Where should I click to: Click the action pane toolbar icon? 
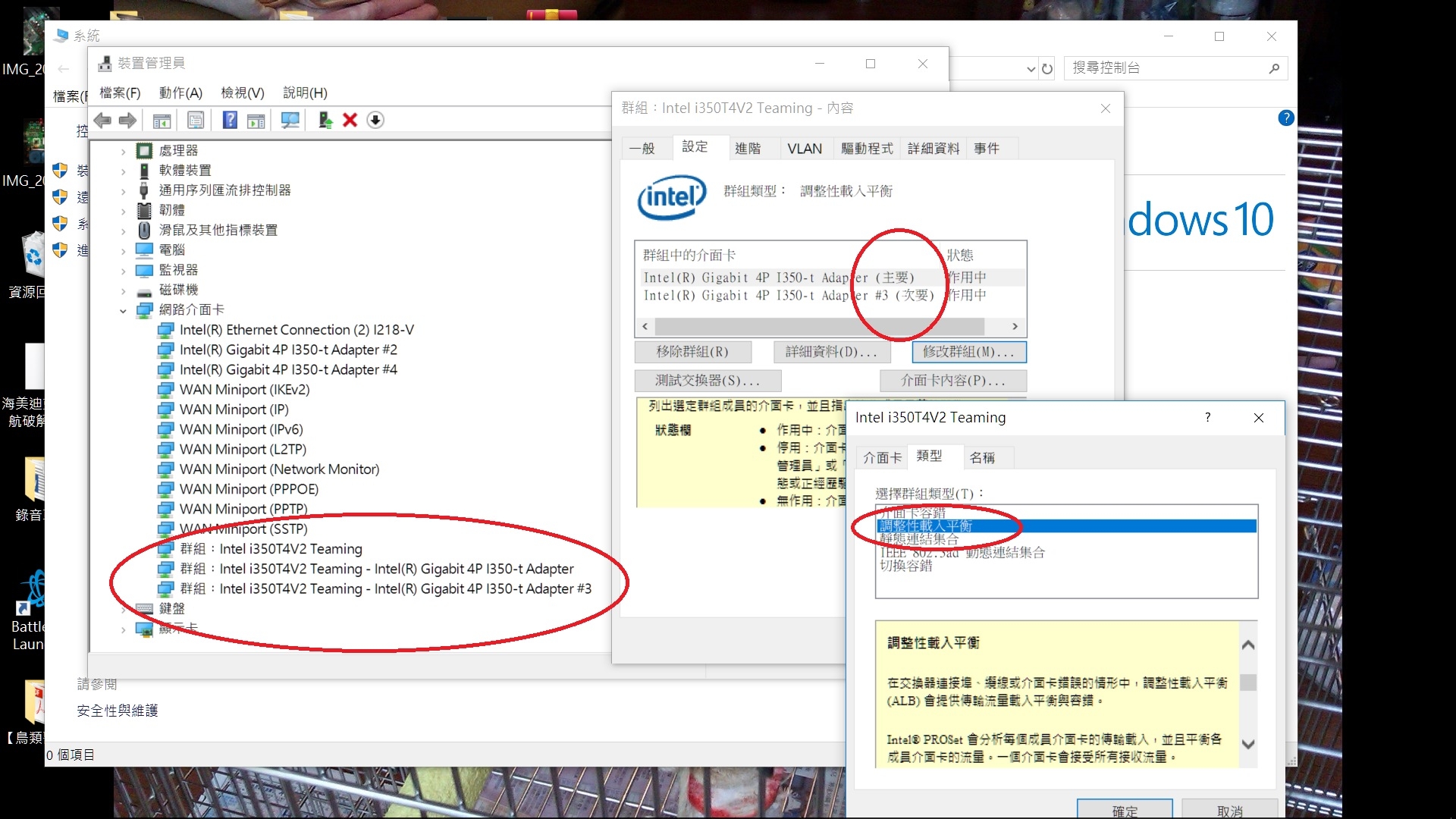[256, 120]
